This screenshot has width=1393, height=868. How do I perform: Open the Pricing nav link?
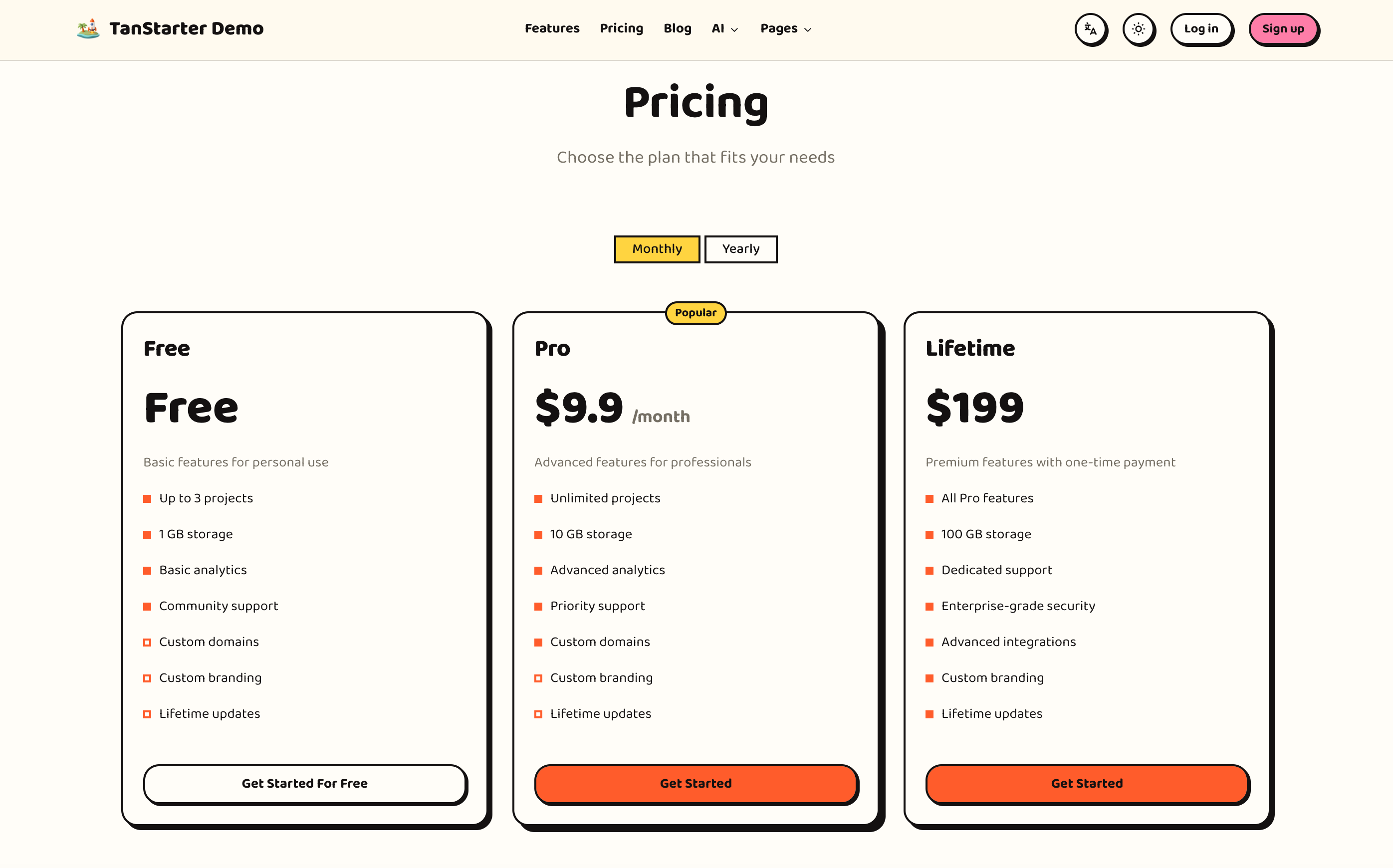[621, 29]
